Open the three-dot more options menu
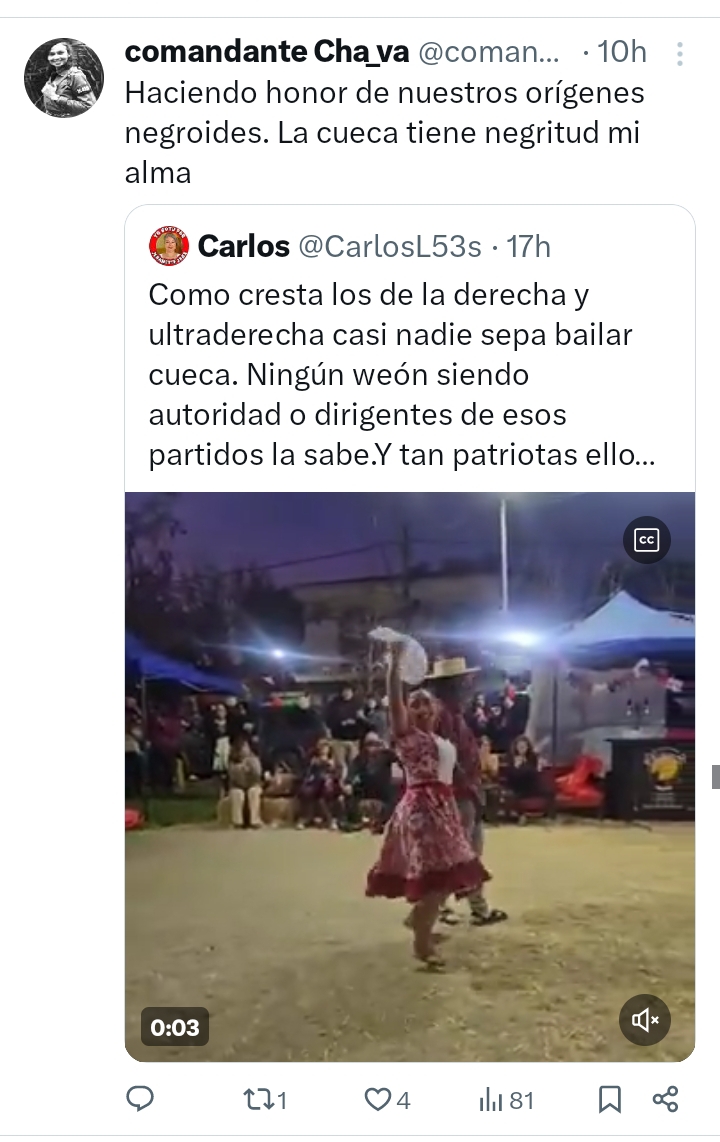 (x=679, y=54)
